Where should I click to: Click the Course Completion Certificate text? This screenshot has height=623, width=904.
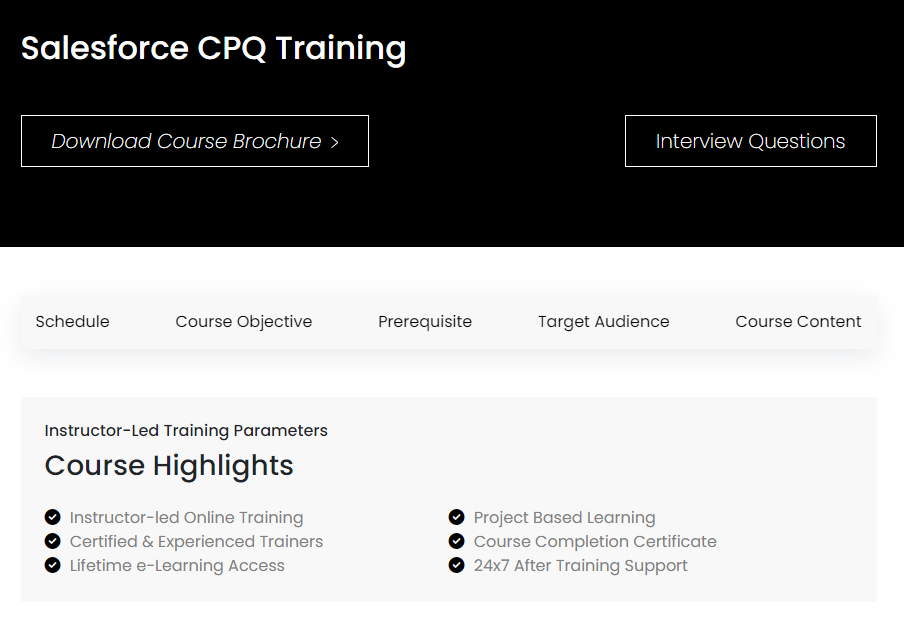(595, 541)
